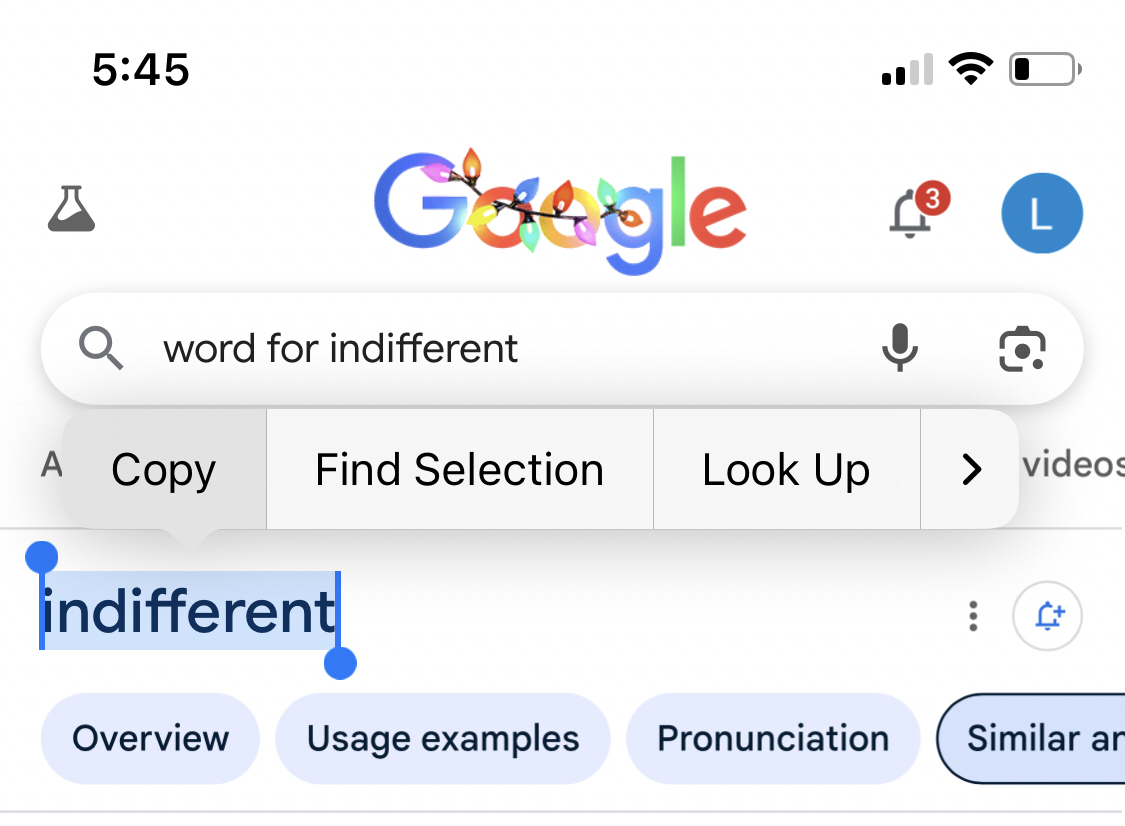Switch to the Overview chip
The height and width of the screenshot is (826, 1125).
150,739
